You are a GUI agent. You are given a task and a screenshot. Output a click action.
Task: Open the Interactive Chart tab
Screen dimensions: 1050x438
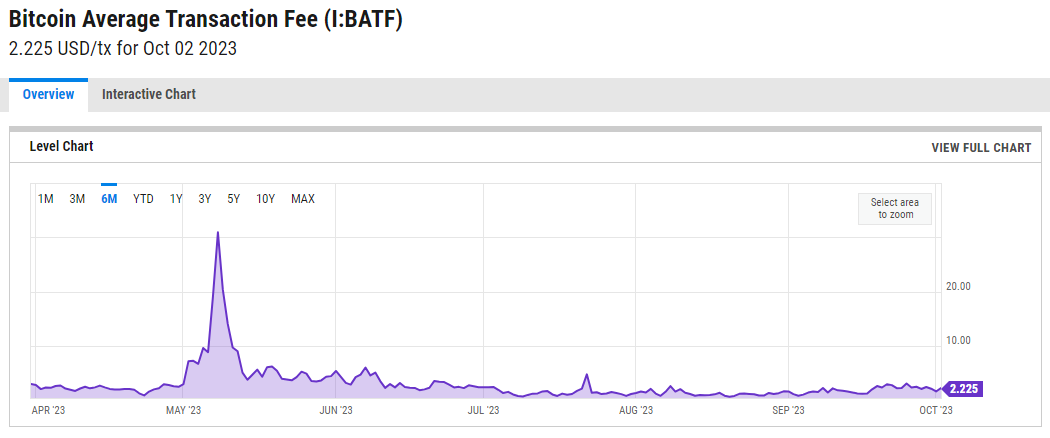coord(149,94)
